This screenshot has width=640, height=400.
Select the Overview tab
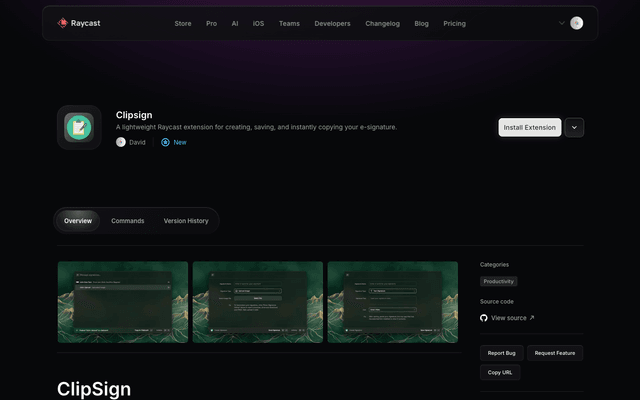tap(78, 221)
